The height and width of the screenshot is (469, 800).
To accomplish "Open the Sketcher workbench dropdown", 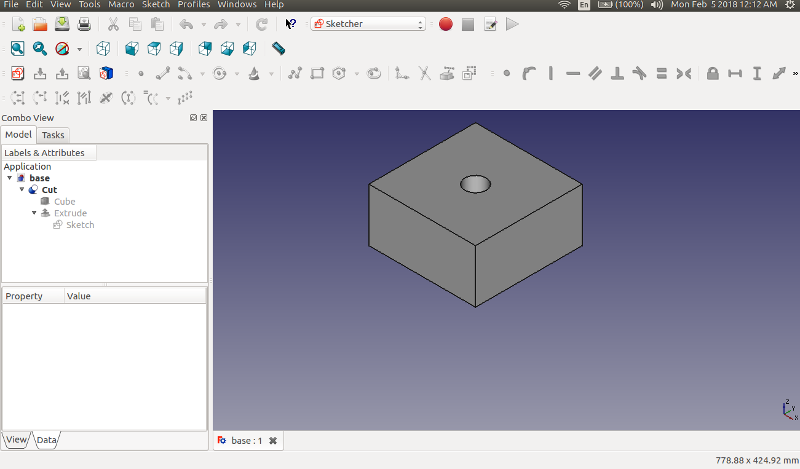I will [x=368, y=23].
